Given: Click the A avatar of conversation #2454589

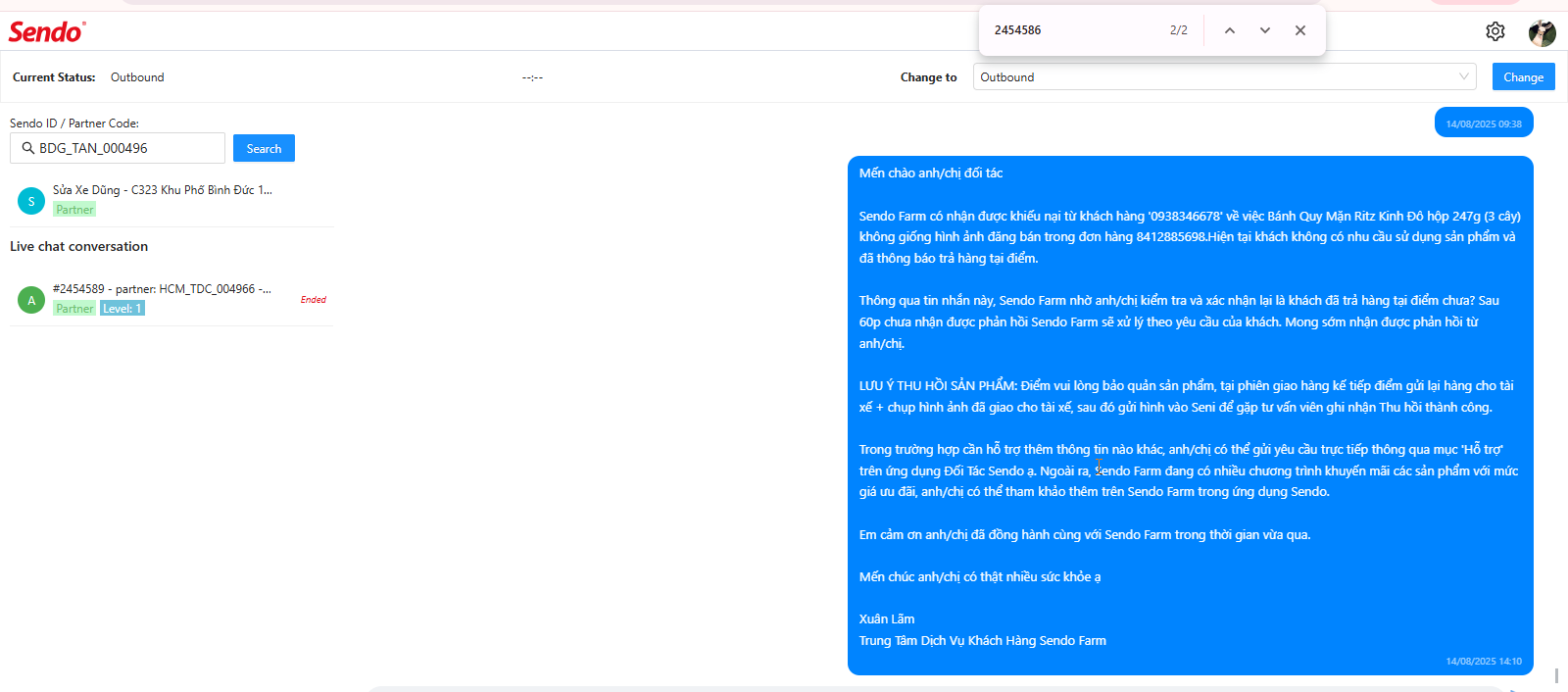Looking at the screenshot, I should (x=31, y=300).
